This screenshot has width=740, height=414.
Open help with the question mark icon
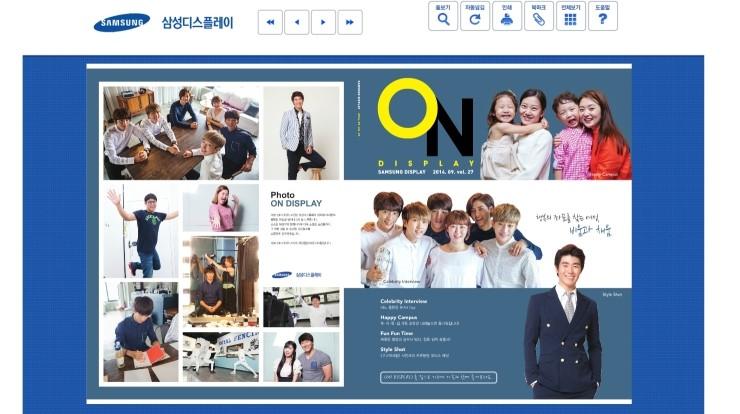pyautogui.click(x=603, y=16)
